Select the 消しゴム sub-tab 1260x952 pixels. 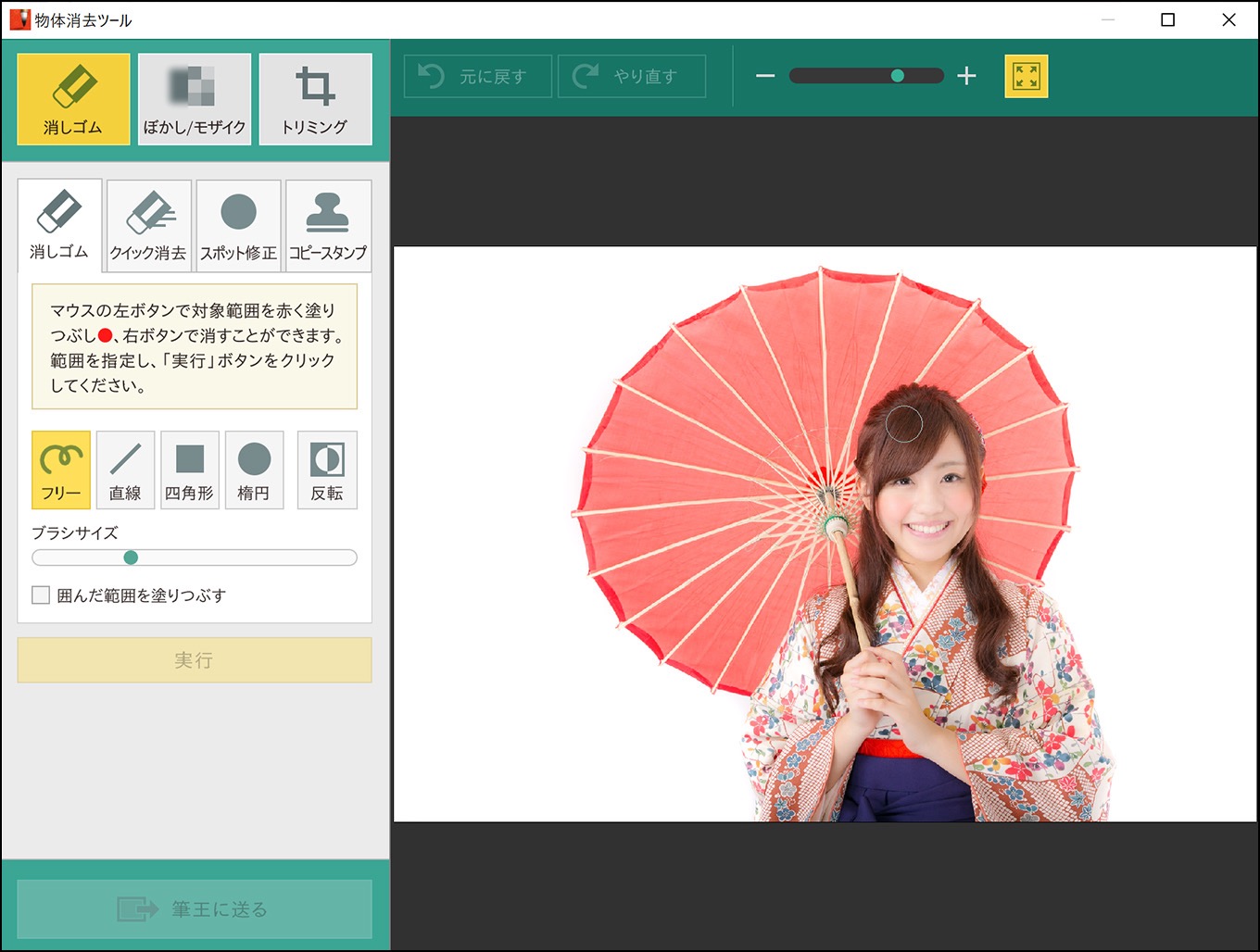[x=59, y=225]
